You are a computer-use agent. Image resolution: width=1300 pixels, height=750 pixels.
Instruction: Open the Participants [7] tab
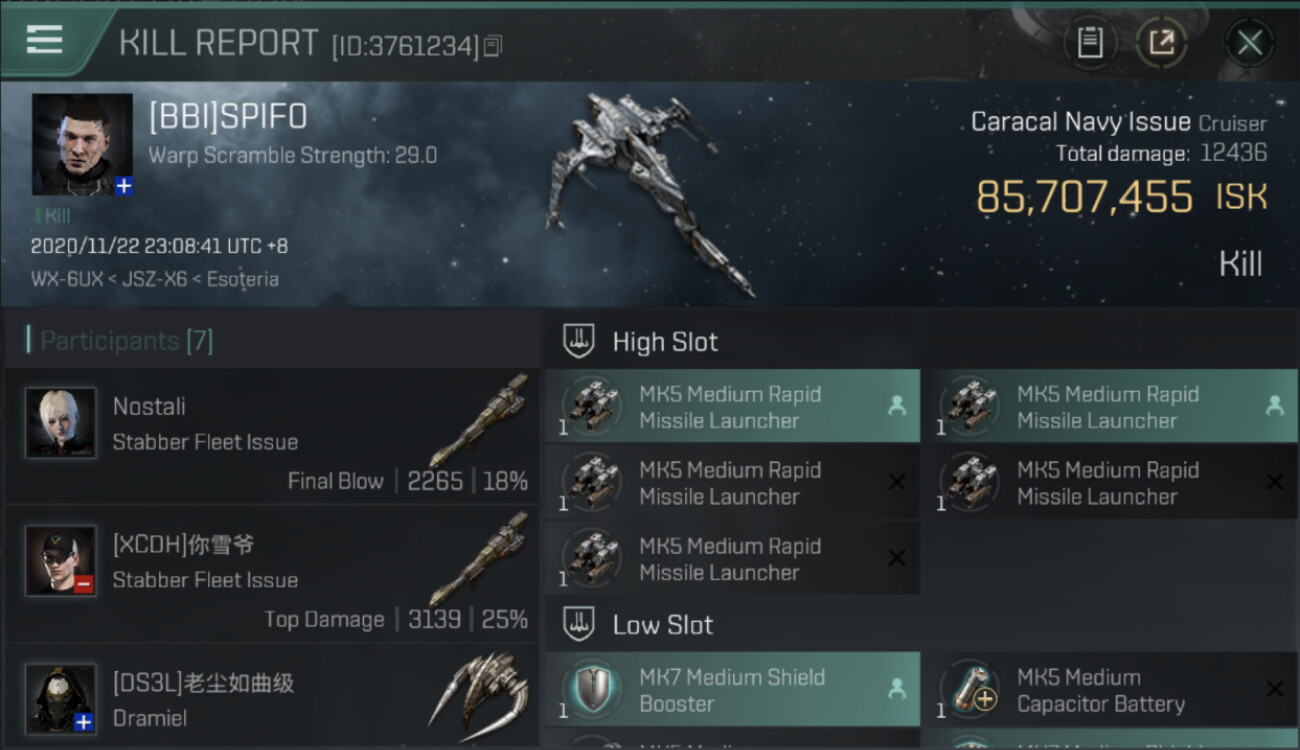[126, 341]
